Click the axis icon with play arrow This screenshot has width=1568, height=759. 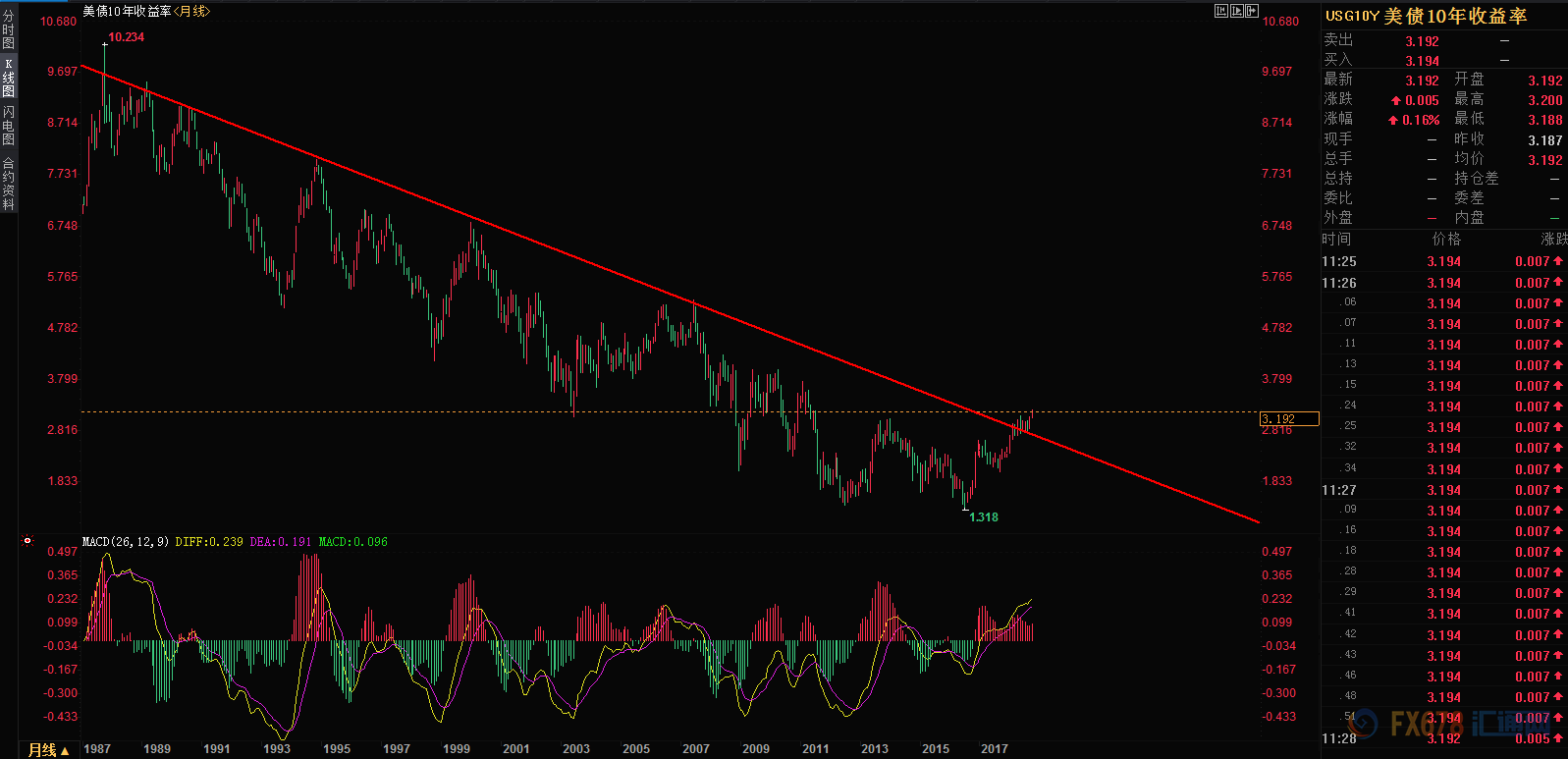pos(1237,11)
